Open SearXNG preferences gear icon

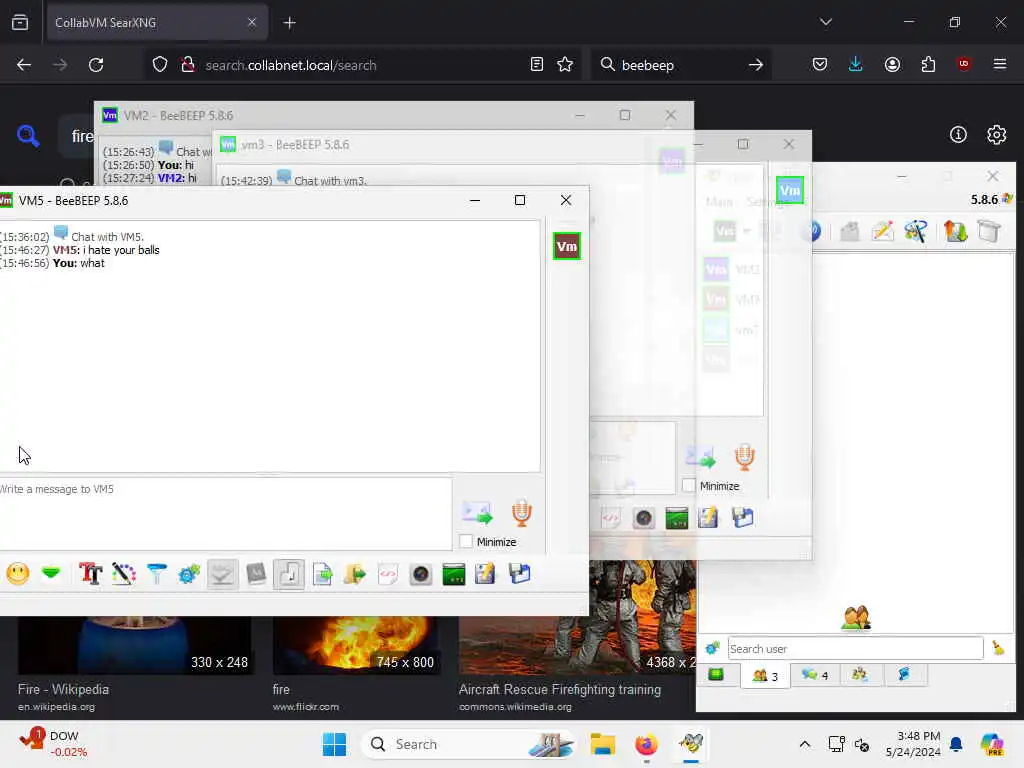(996, 135)
